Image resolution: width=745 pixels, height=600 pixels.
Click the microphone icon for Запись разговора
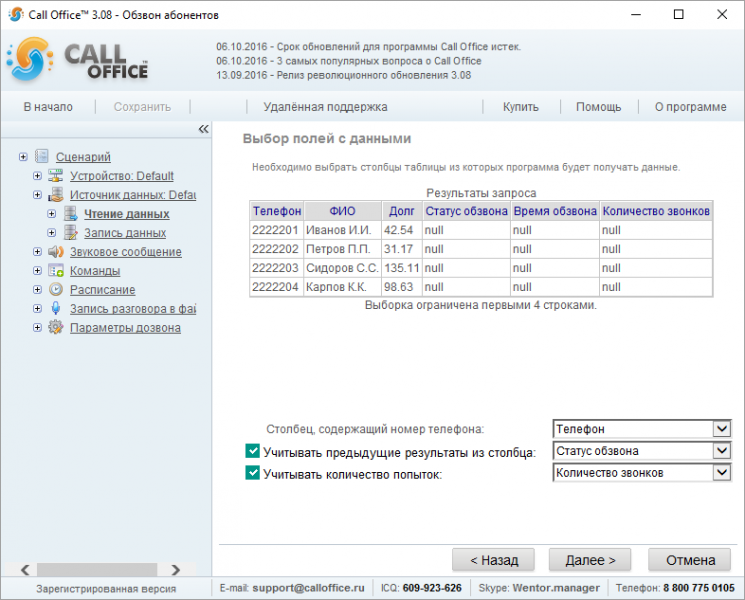point(56,308)
